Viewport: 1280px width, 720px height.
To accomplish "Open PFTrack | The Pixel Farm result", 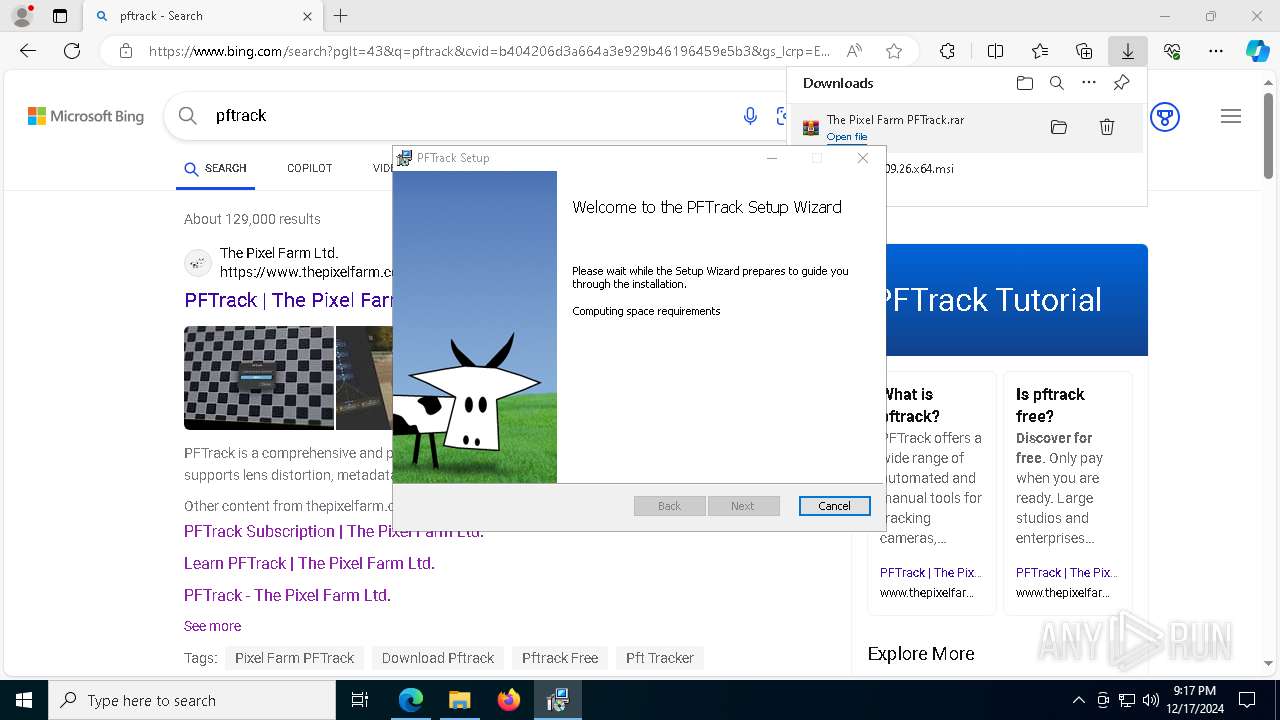I will 289,300.
